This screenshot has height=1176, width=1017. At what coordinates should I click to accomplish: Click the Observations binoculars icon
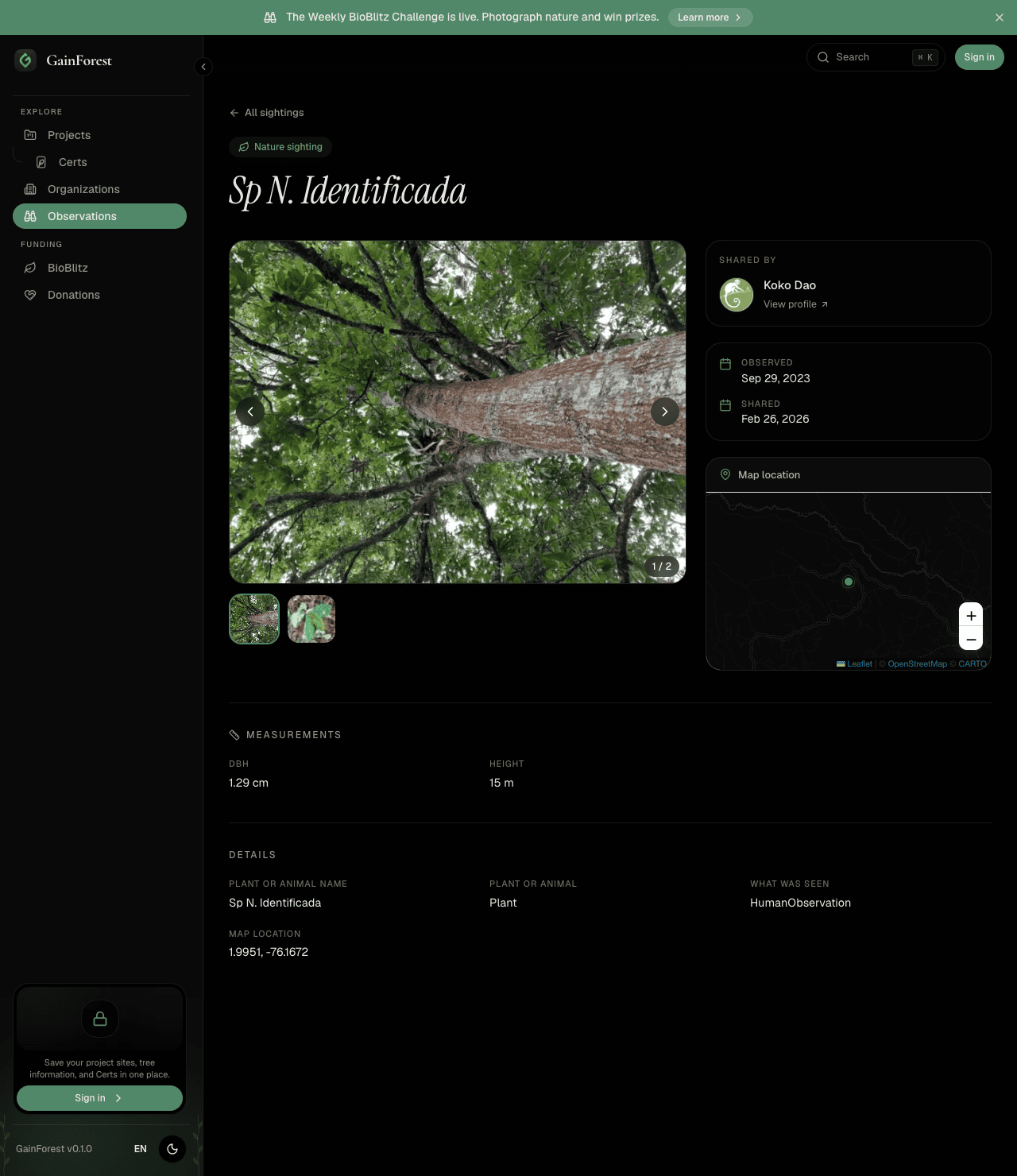(x=30, y=216)
